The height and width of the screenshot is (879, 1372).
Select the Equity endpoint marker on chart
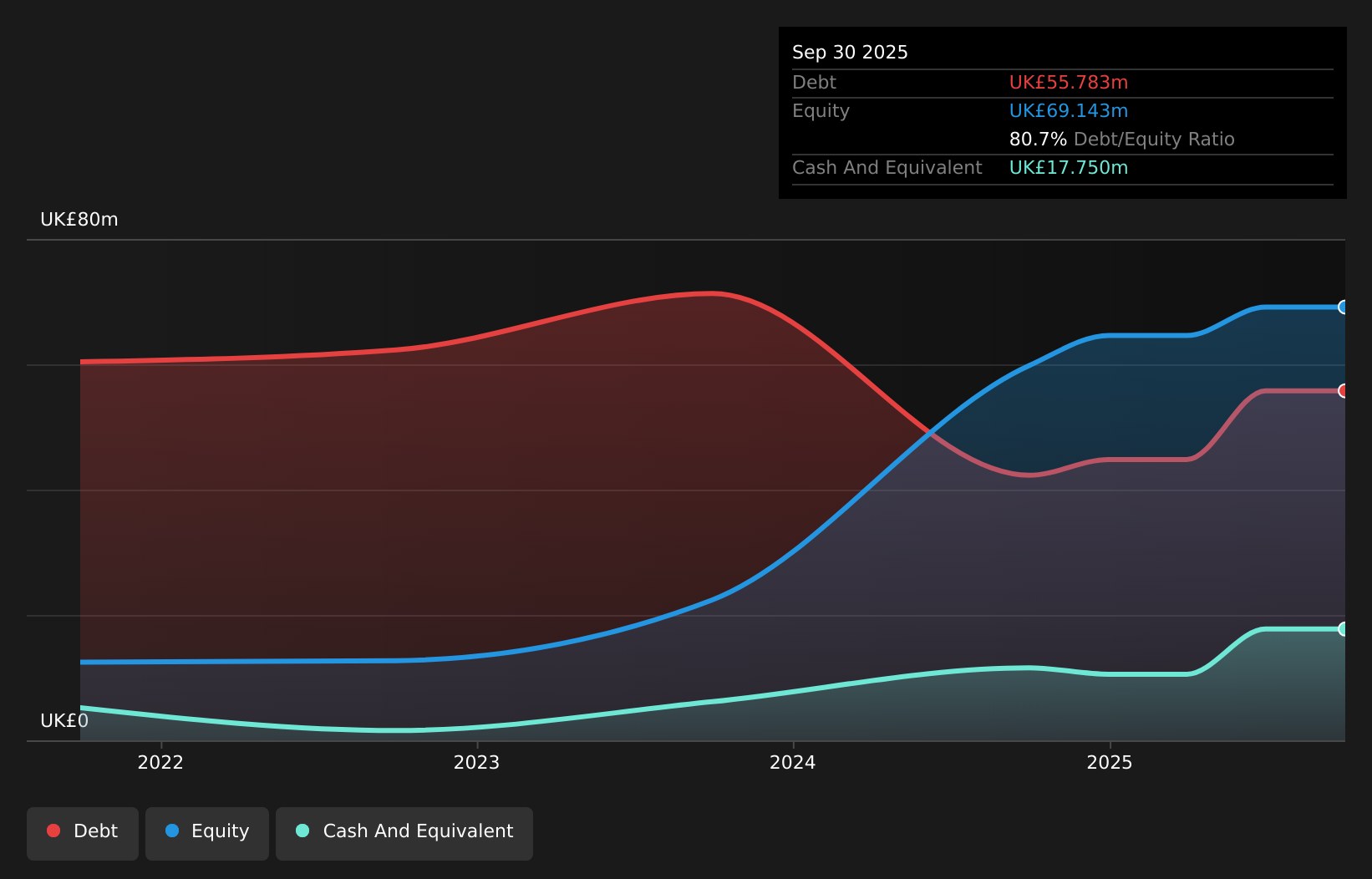(1344, 307)
